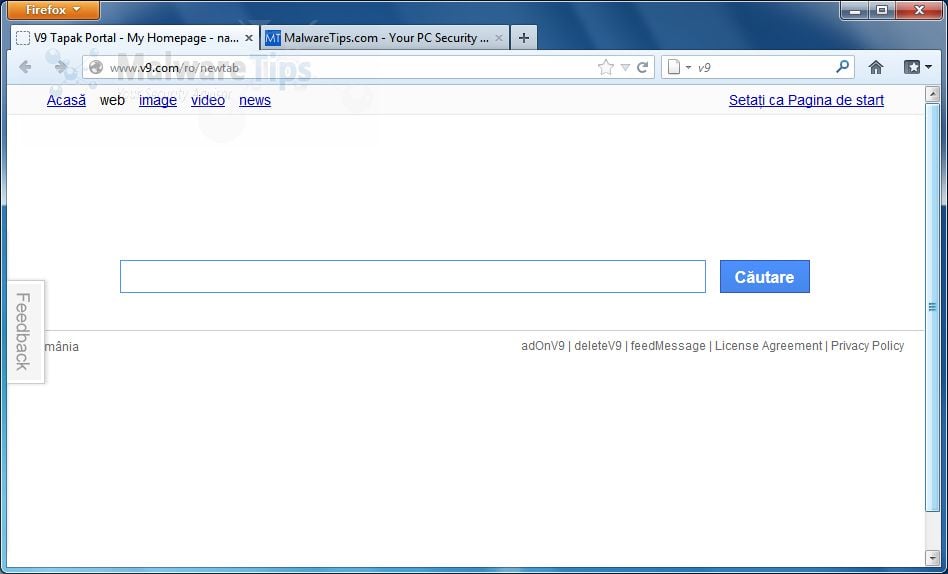Click the scrollbar down arrow
Image resolution: width=948 pixels, height=574 pixels.
[x=932, y=557]
